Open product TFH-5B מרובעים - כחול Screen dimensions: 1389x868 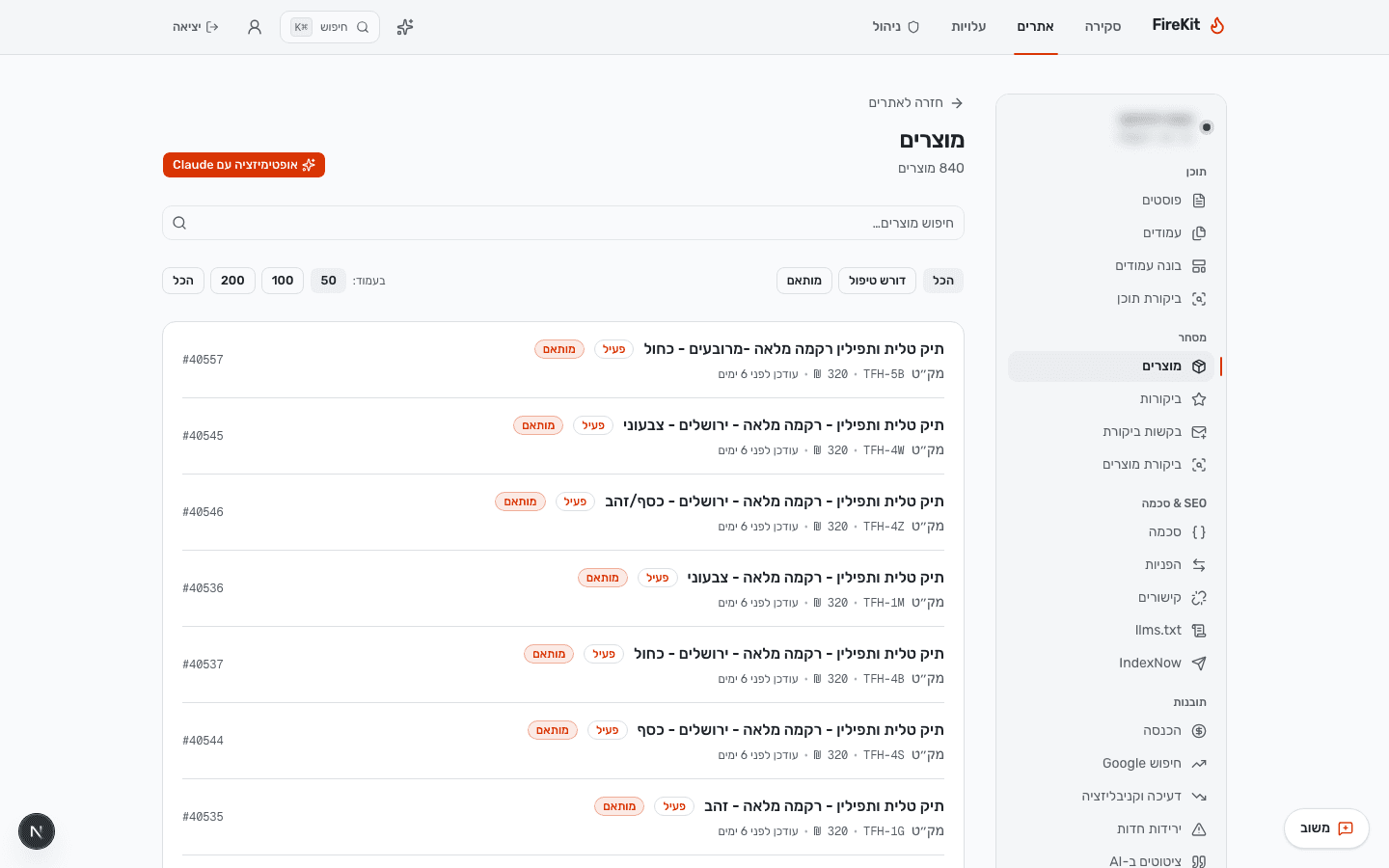click(x=563, y=360)
